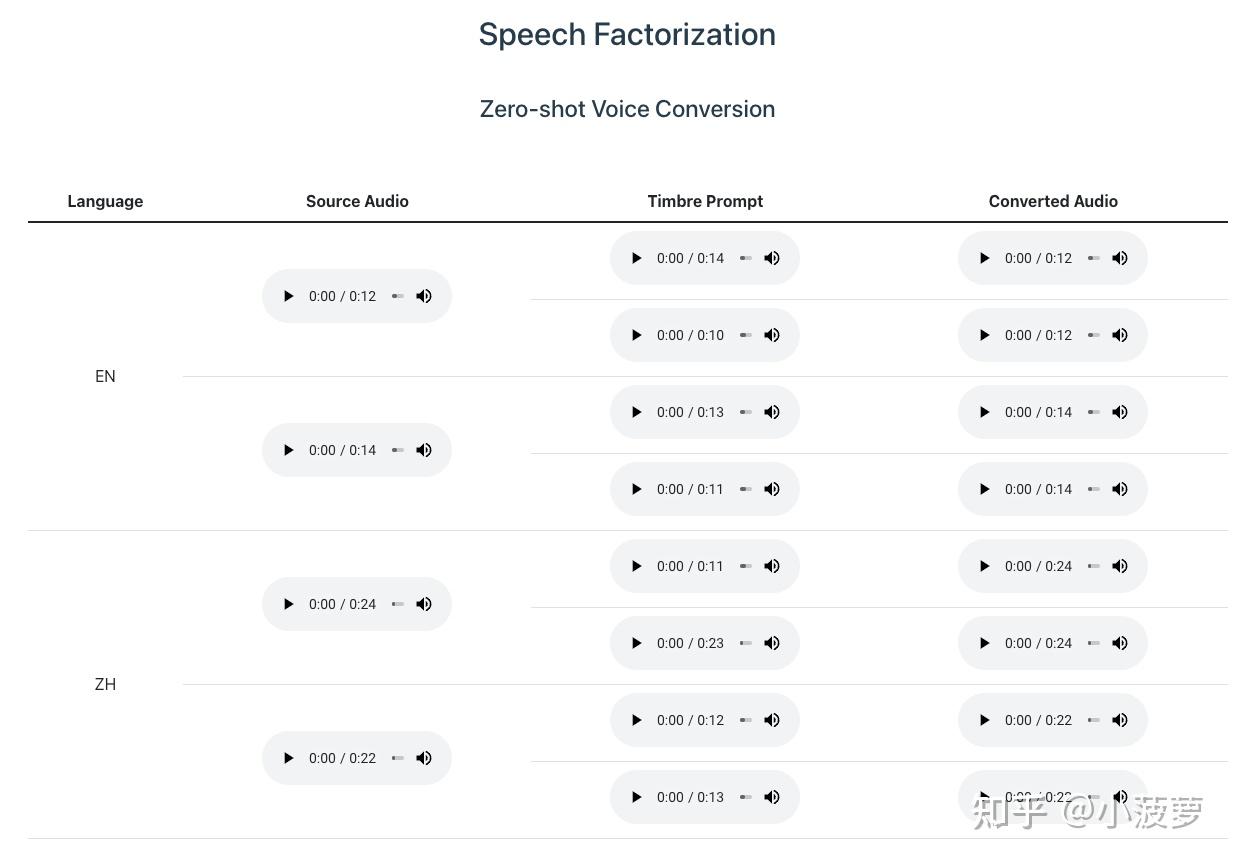Image resolution: width=1235 pixels, height=862 pixels.
Task: Play the first converted audio in EN row
Action: (985, 258)
